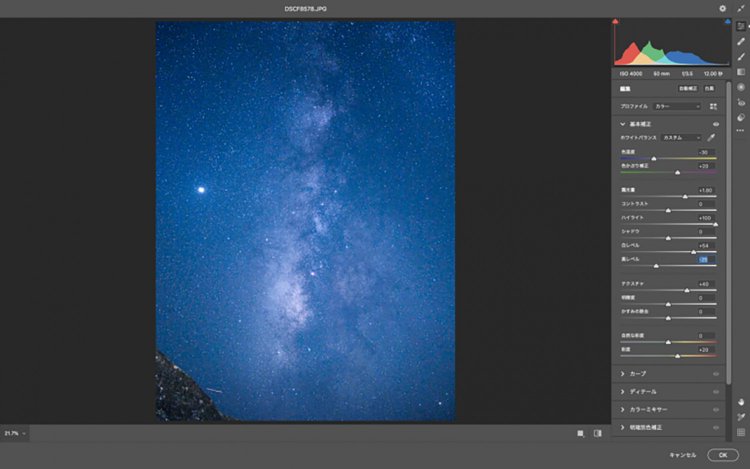Open Camera Raw preferences gear icon
Viewport: 750px width, 469px height.
click(x=722, y=8)
